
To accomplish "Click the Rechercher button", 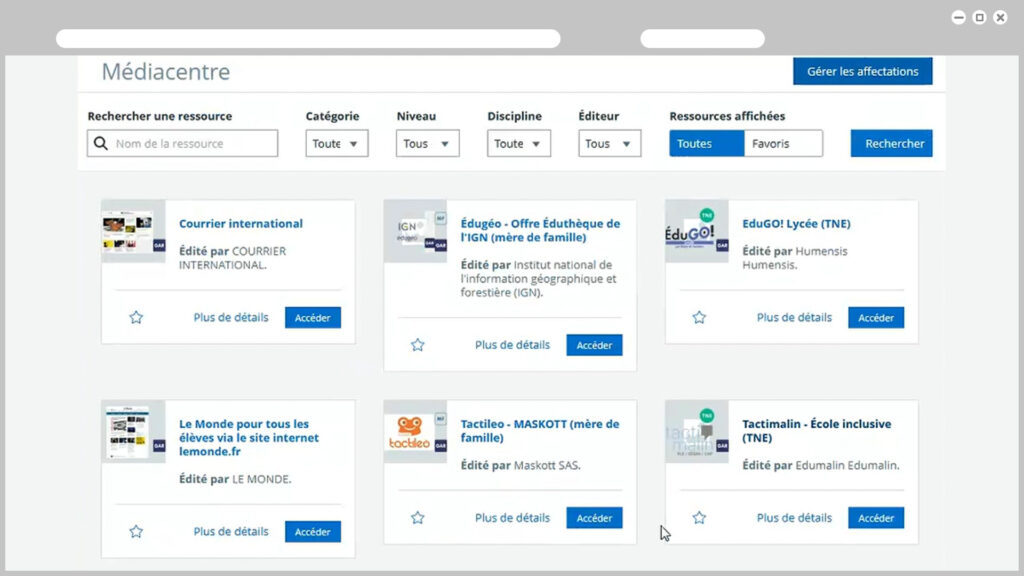I will (891, 144).
